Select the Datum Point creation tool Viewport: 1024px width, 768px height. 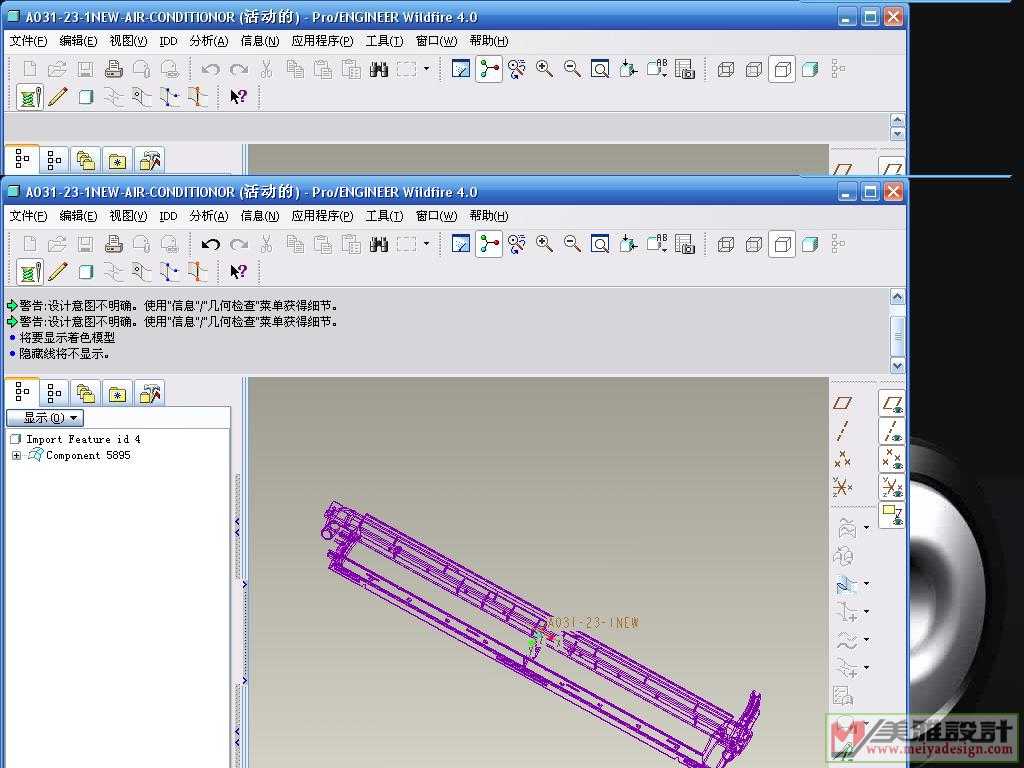coord(843,459)
